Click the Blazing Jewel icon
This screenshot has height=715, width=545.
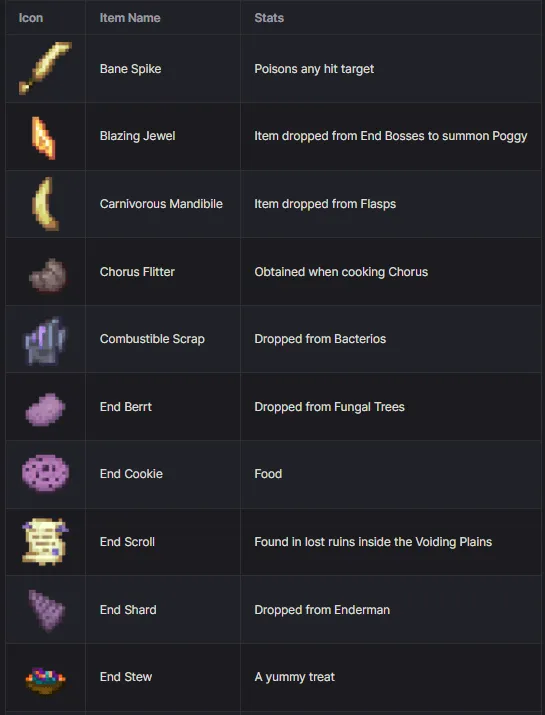click(x=44, y=138)
